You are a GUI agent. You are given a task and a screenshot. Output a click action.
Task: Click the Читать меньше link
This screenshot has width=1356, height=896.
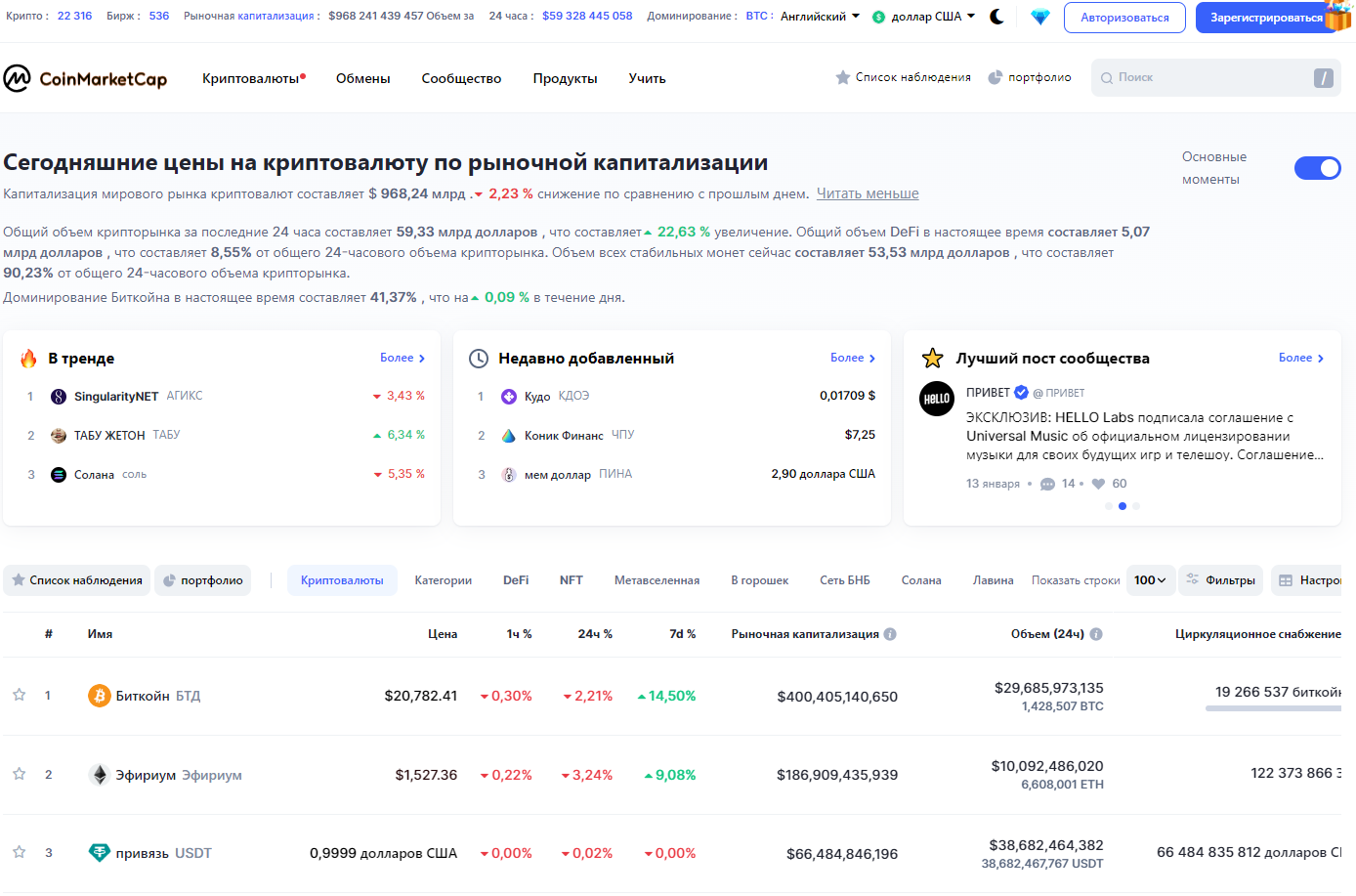tap(868, 193)
